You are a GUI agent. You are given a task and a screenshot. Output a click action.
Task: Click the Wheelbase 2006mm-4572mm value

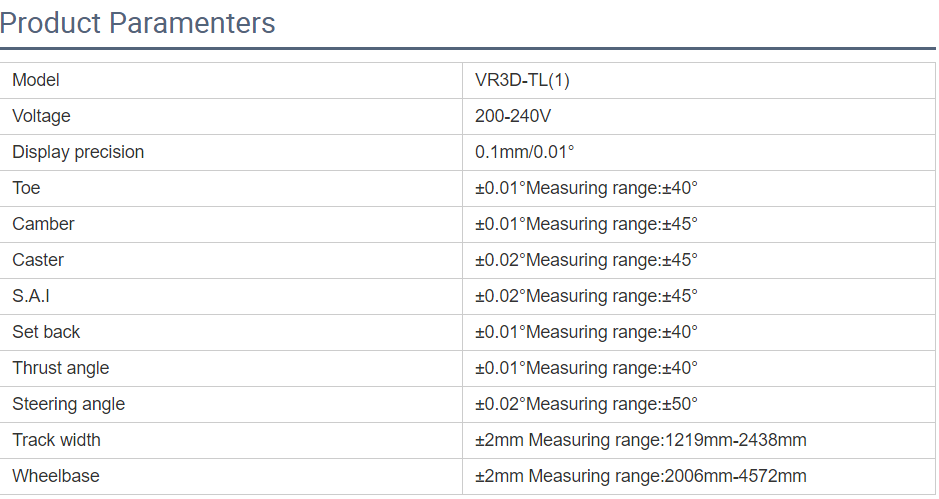tap(640, 476)
